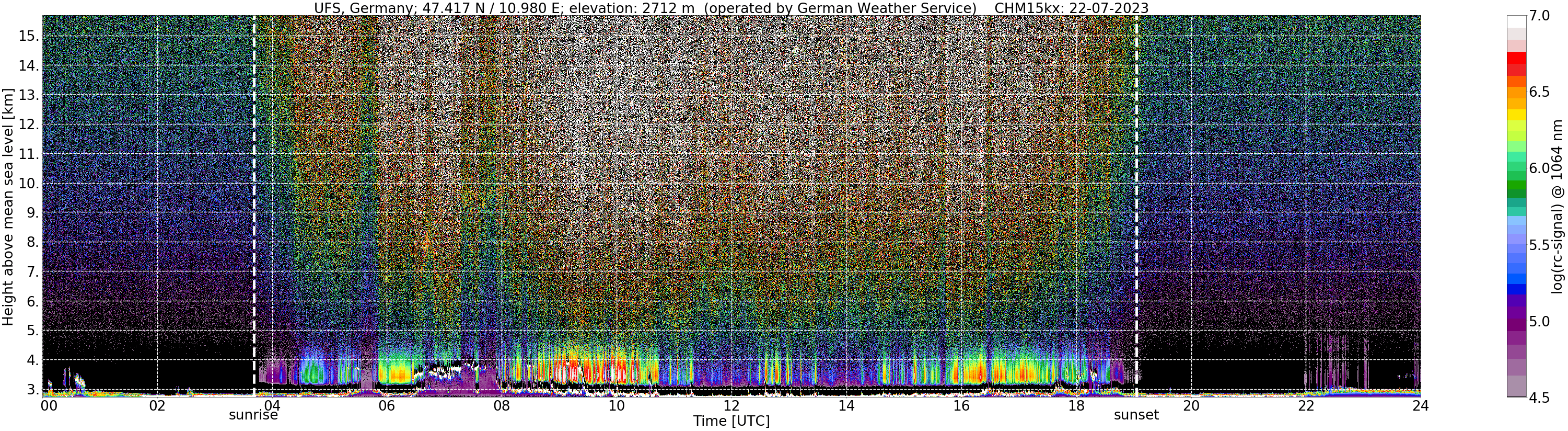This screenshot has height=431, width=1568.
Task: Click the dashed sunset marker line
Action: [x=1136, y=206]
